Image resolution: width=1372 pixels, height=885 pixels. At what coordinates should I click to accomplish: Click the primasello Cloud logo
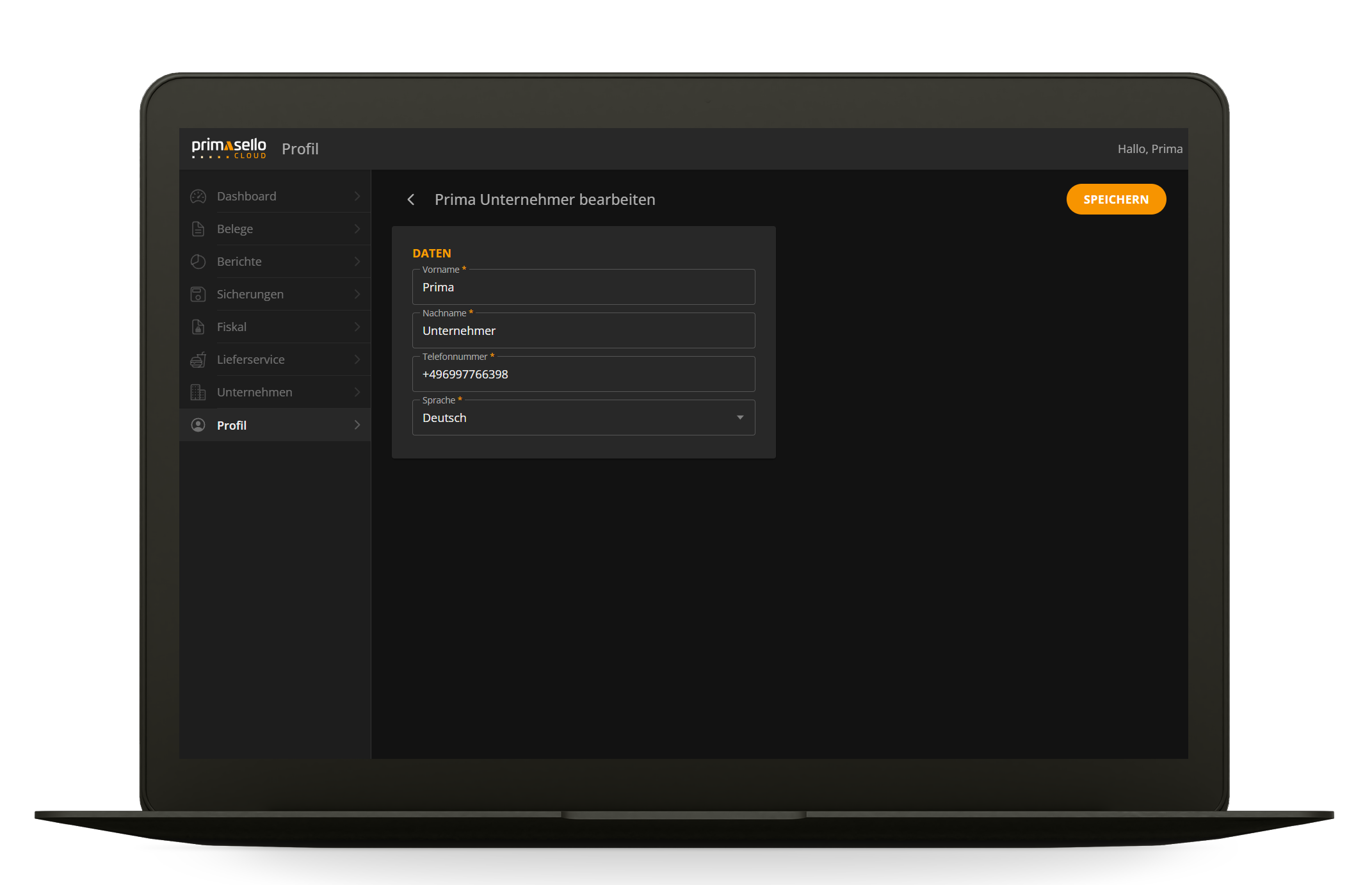click(x=229, y=148)
